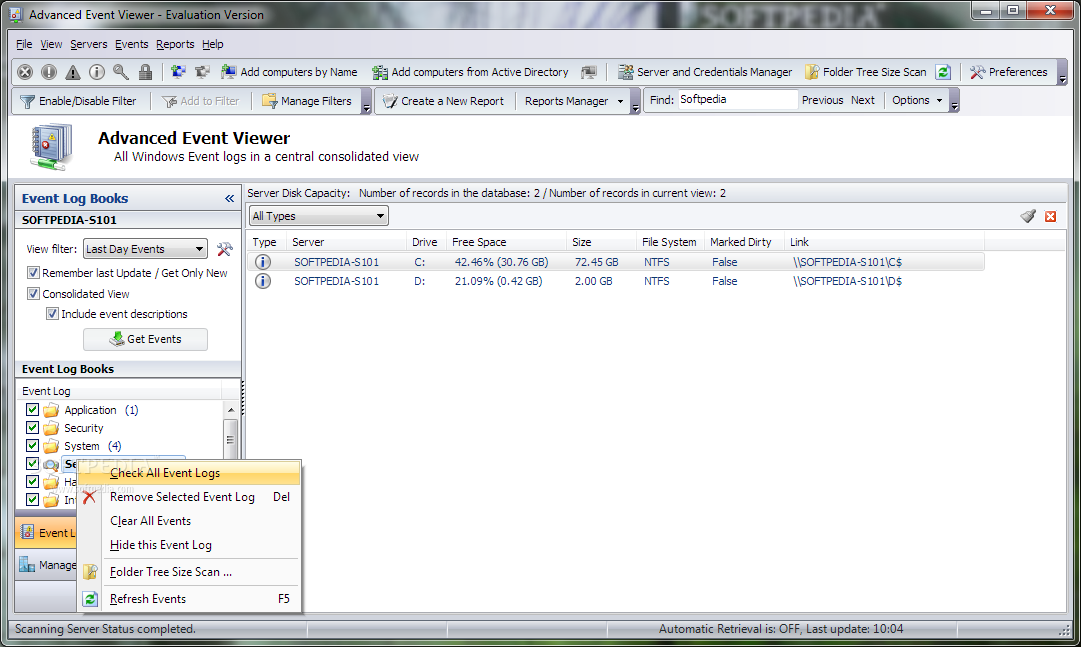Click the exclamation-mark circle toolbar icon
The image size is (1081, 647).
coord(49,72)
